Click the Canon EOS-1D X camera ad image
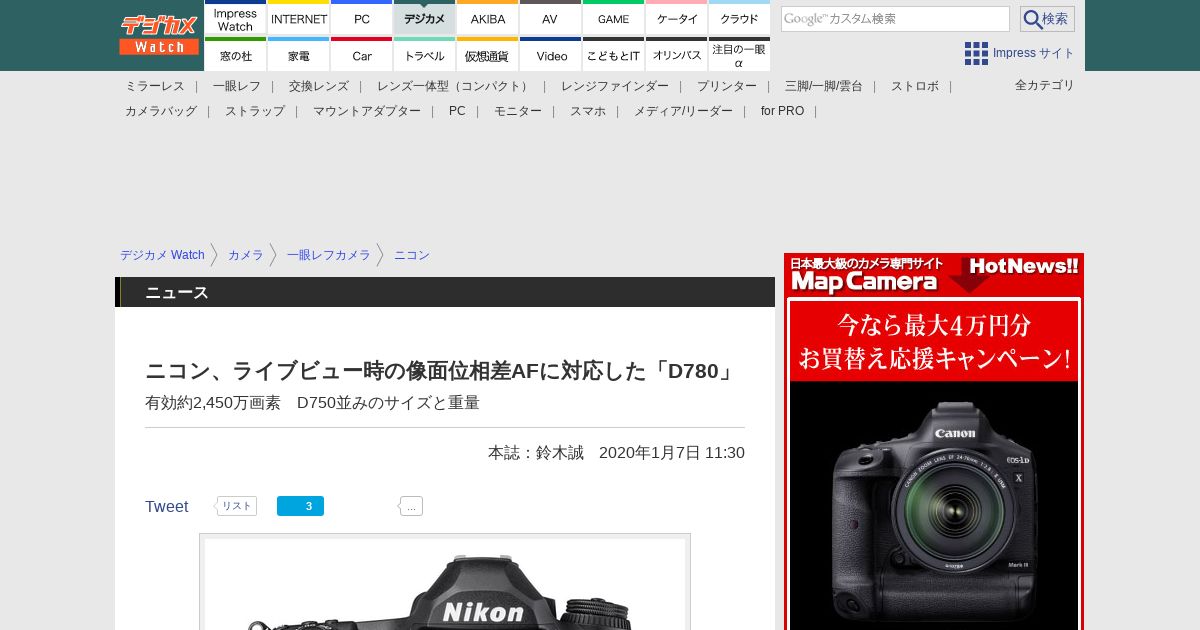Screen dimensions: 1200x630 coord(934,505)
